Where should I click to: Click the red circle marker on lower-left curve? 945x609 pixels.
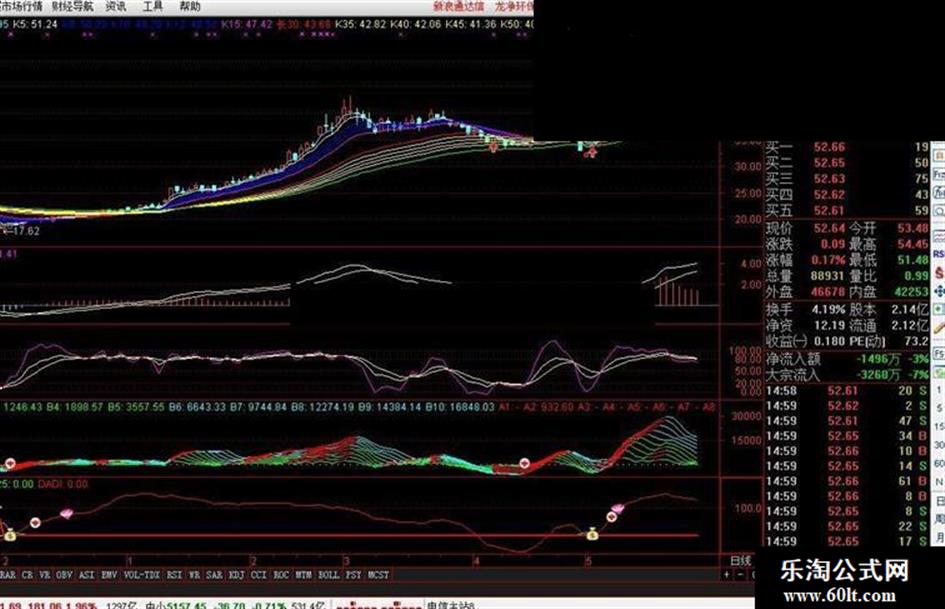point(36,523)
